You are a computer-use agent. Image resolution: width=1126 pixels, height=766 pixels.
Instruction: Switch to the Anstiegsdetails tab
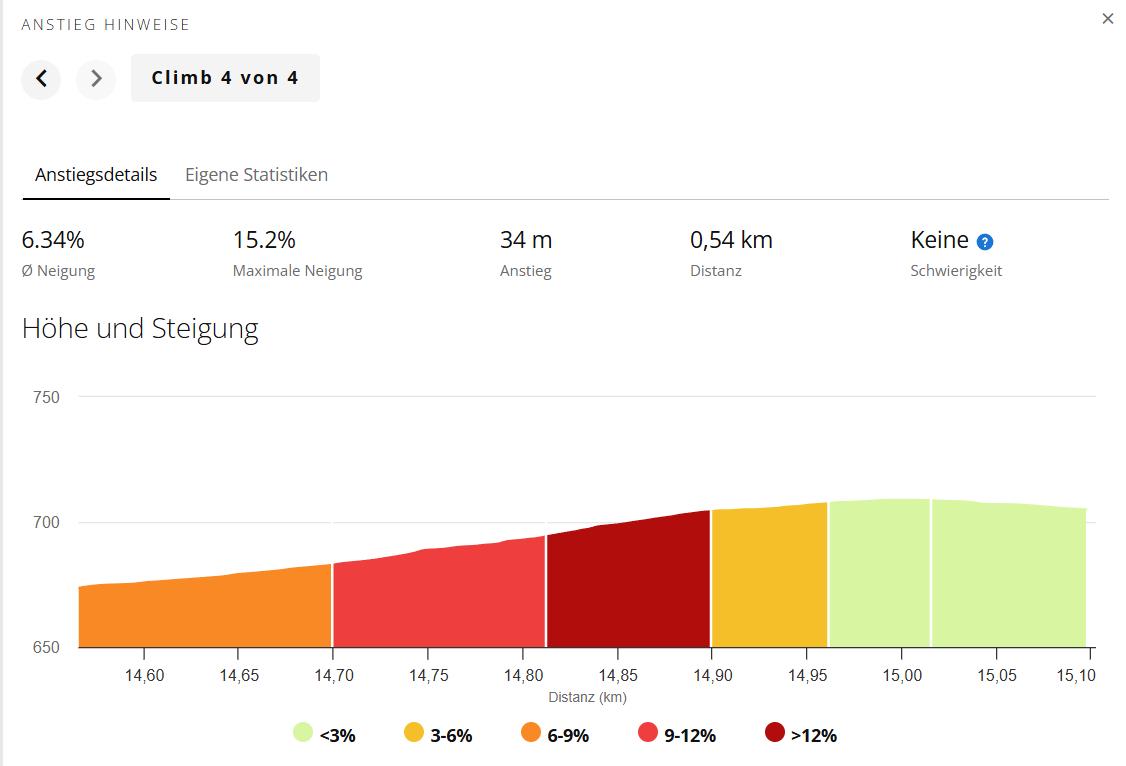click(96, 175)
